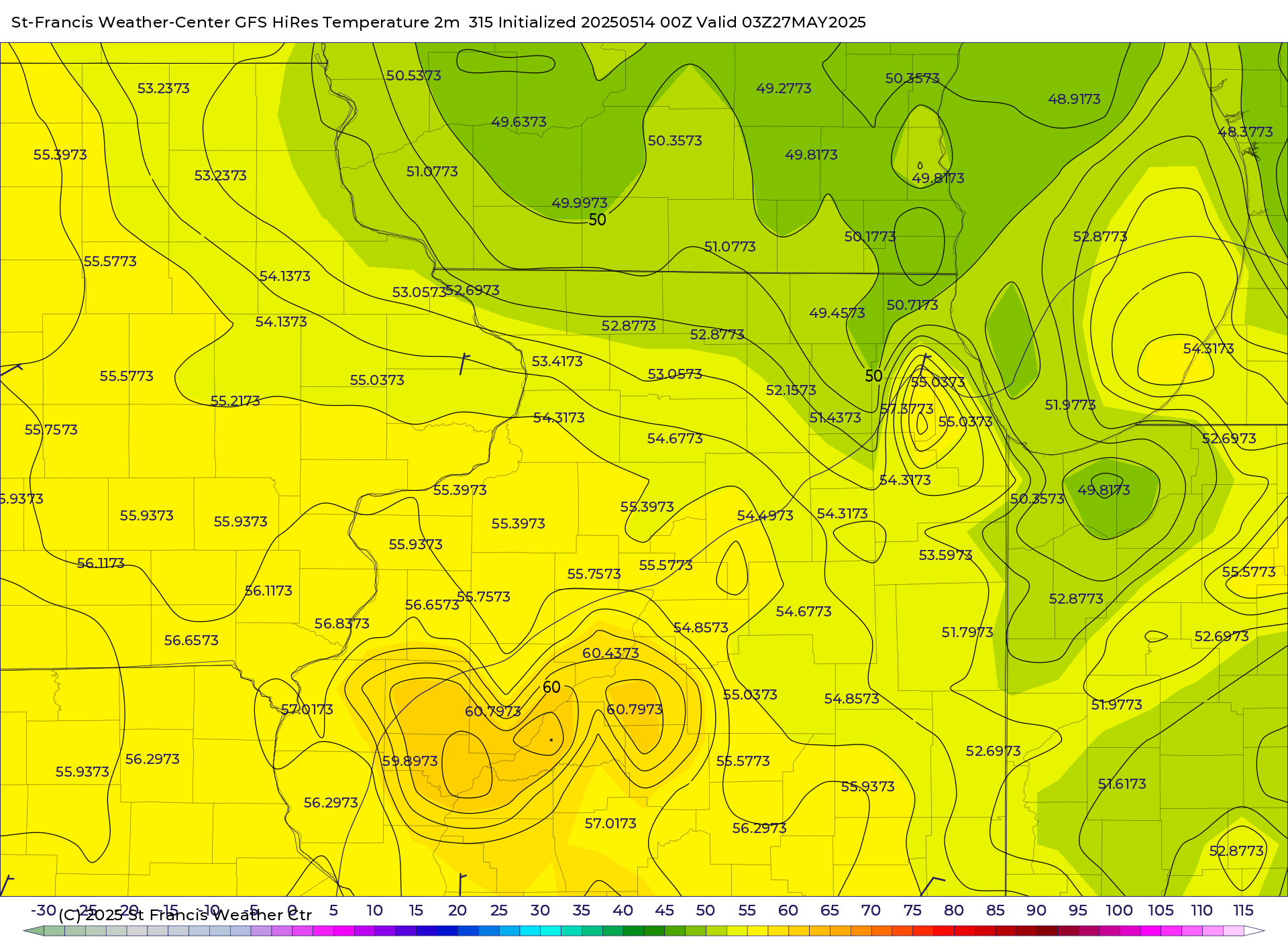Screen dimensions: 1288x939
Task: Select the legend scale label 100
Action: 1119,910
